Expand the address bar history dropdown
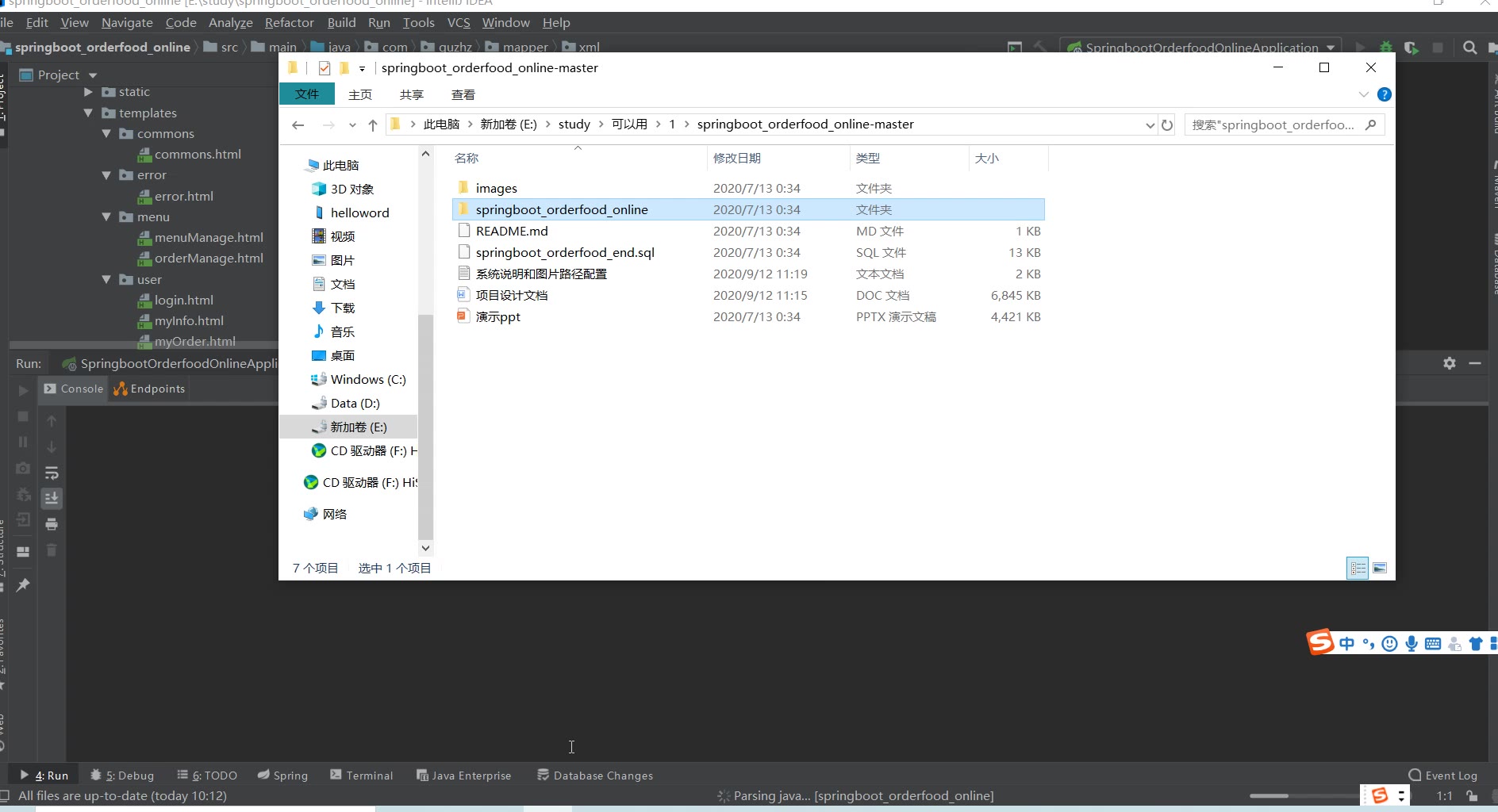The image size is (1498, 812). tap(1150, 124)
